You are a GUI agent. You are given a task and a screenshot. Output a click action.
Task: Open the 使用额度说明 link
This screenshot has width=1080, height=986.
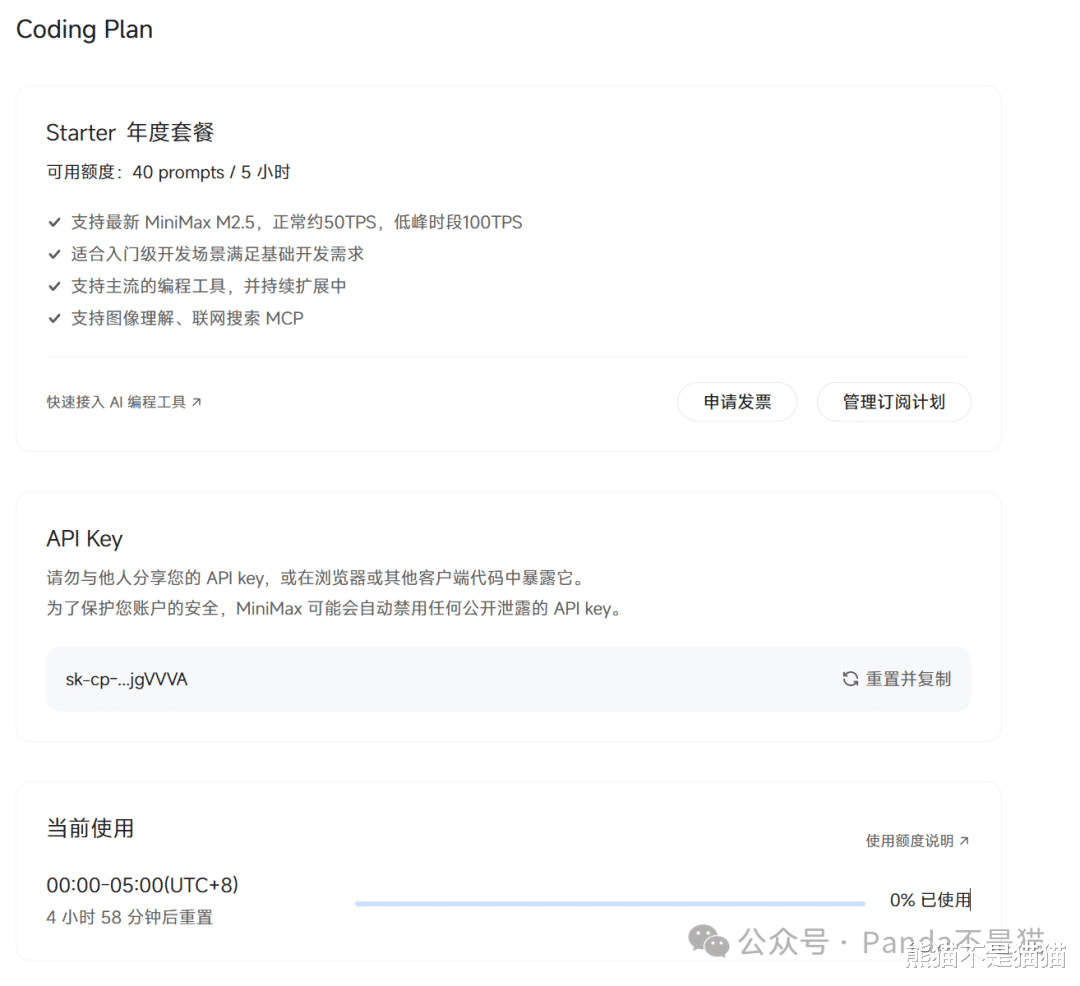coord(917,841)
